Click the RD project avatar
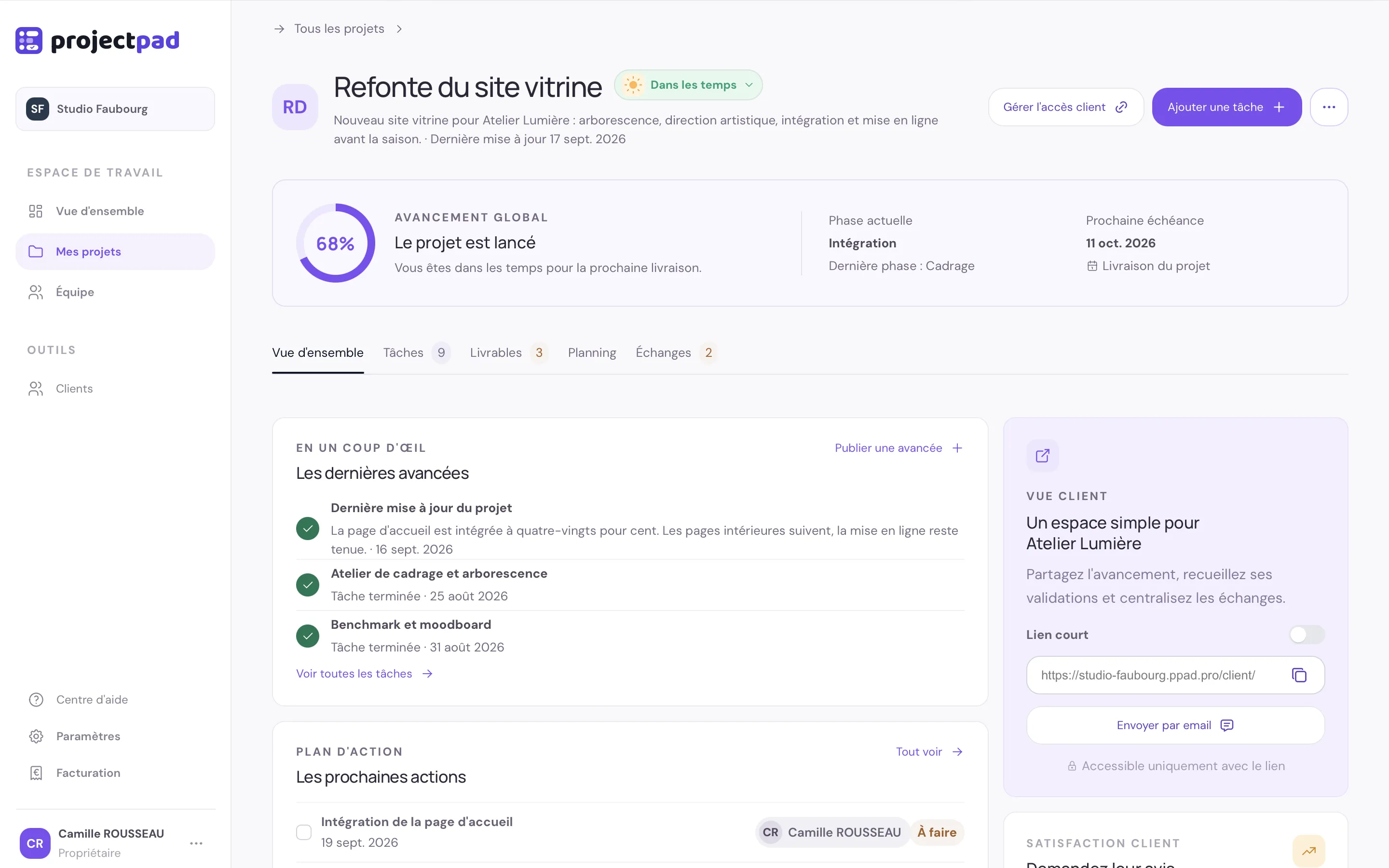 pos(295,107)
